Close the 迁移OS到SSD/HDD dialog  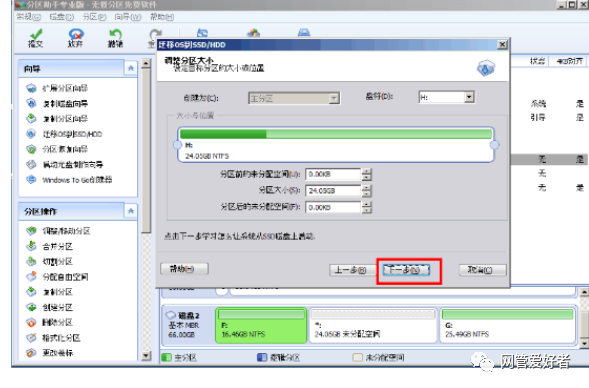point(502,45)
